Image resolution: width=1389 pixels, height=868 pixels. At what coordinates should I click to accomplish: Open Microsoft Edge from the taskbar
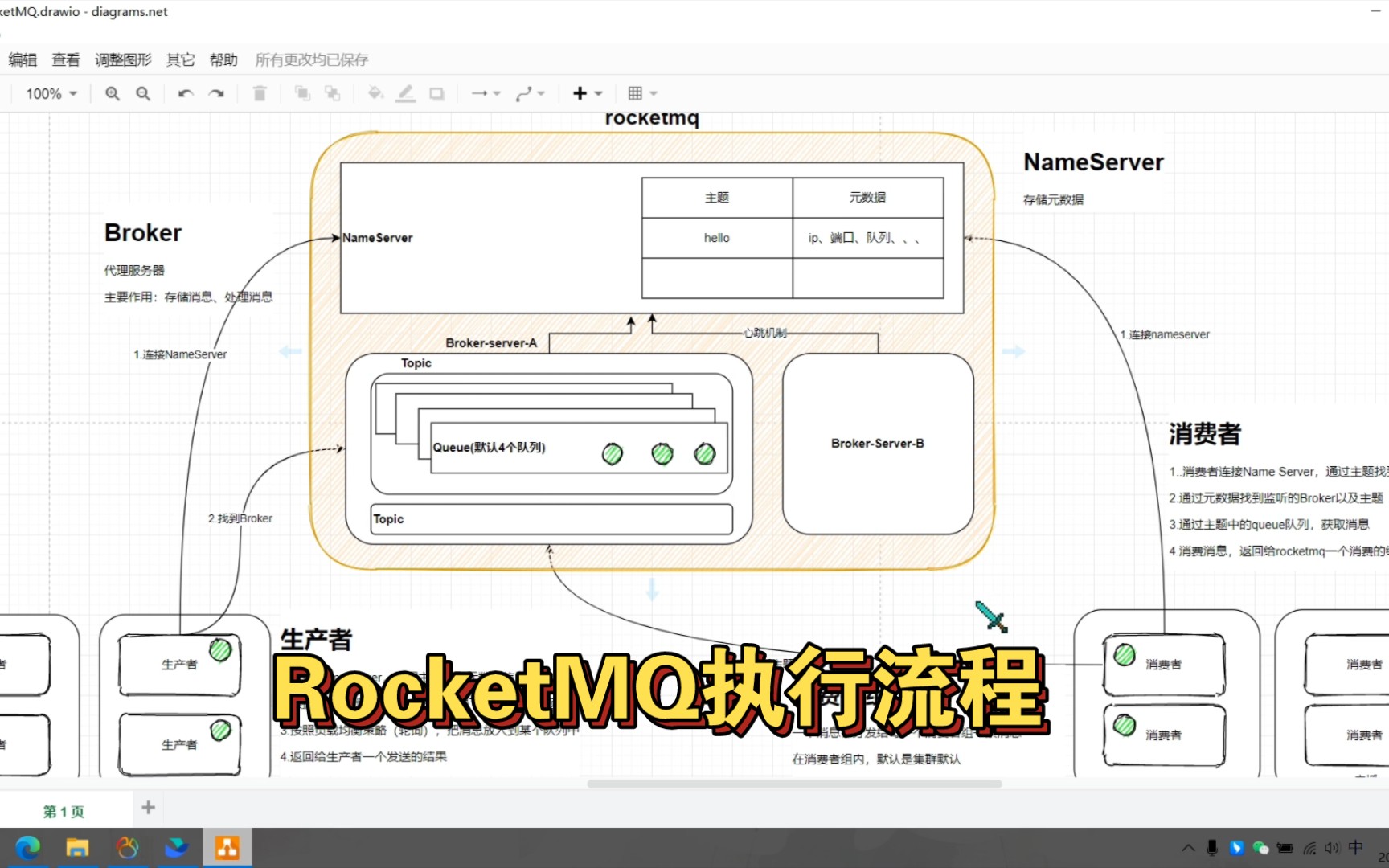pos(28,848)
